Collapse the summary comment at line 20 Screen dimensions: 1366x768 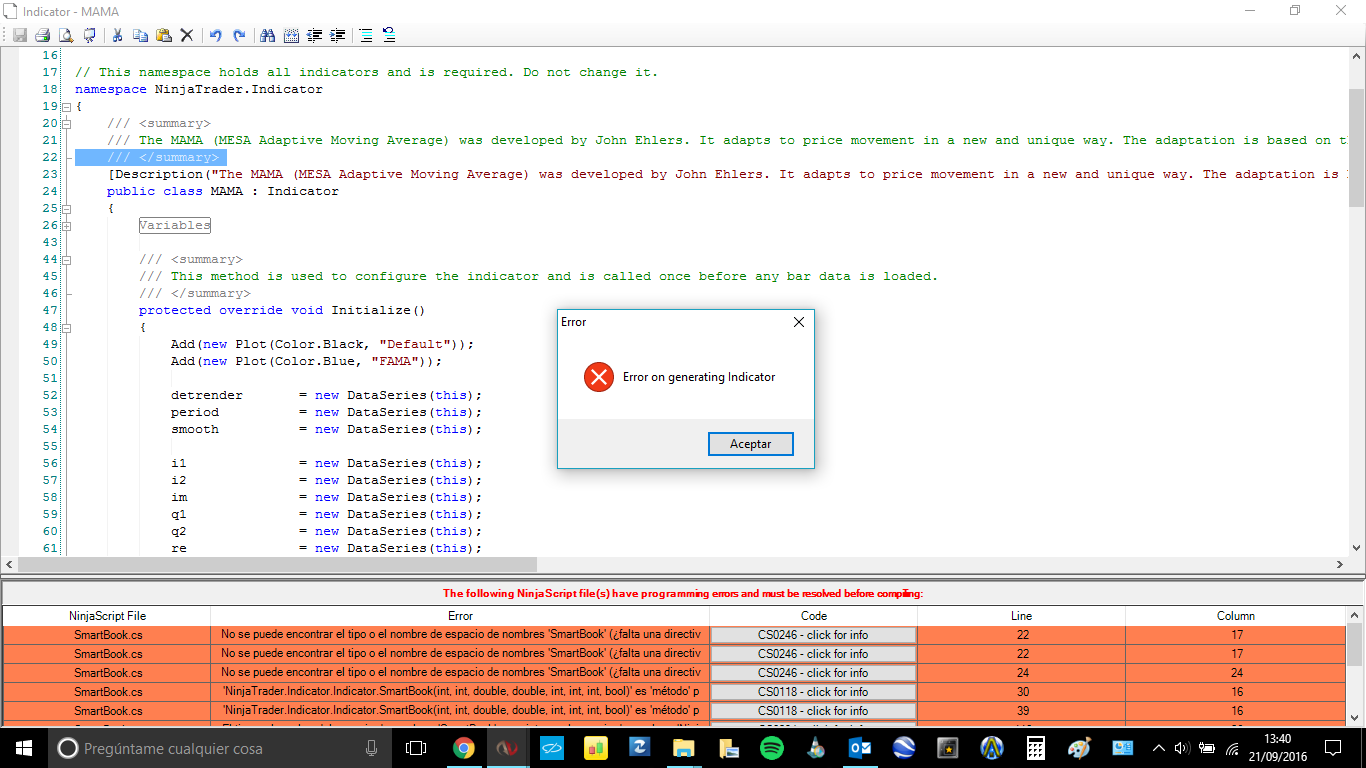point(66,123)
